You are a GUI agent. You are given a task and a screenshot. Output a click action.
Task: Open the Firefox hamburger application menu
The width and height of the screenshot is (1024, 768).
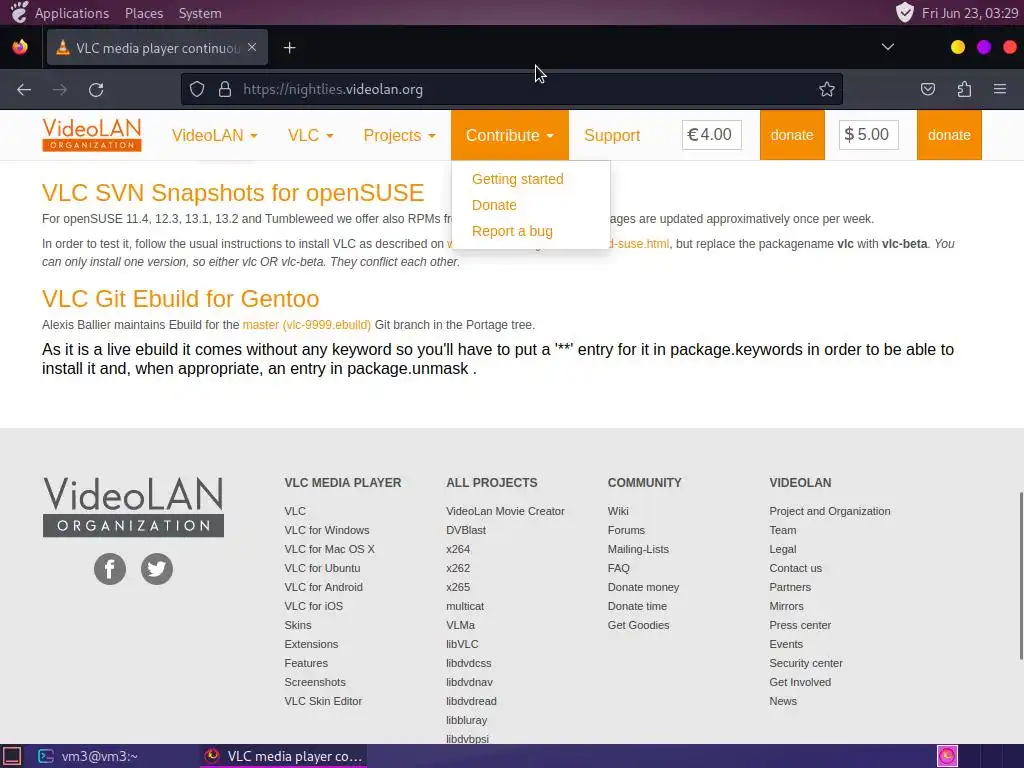tap(1000, 89)
